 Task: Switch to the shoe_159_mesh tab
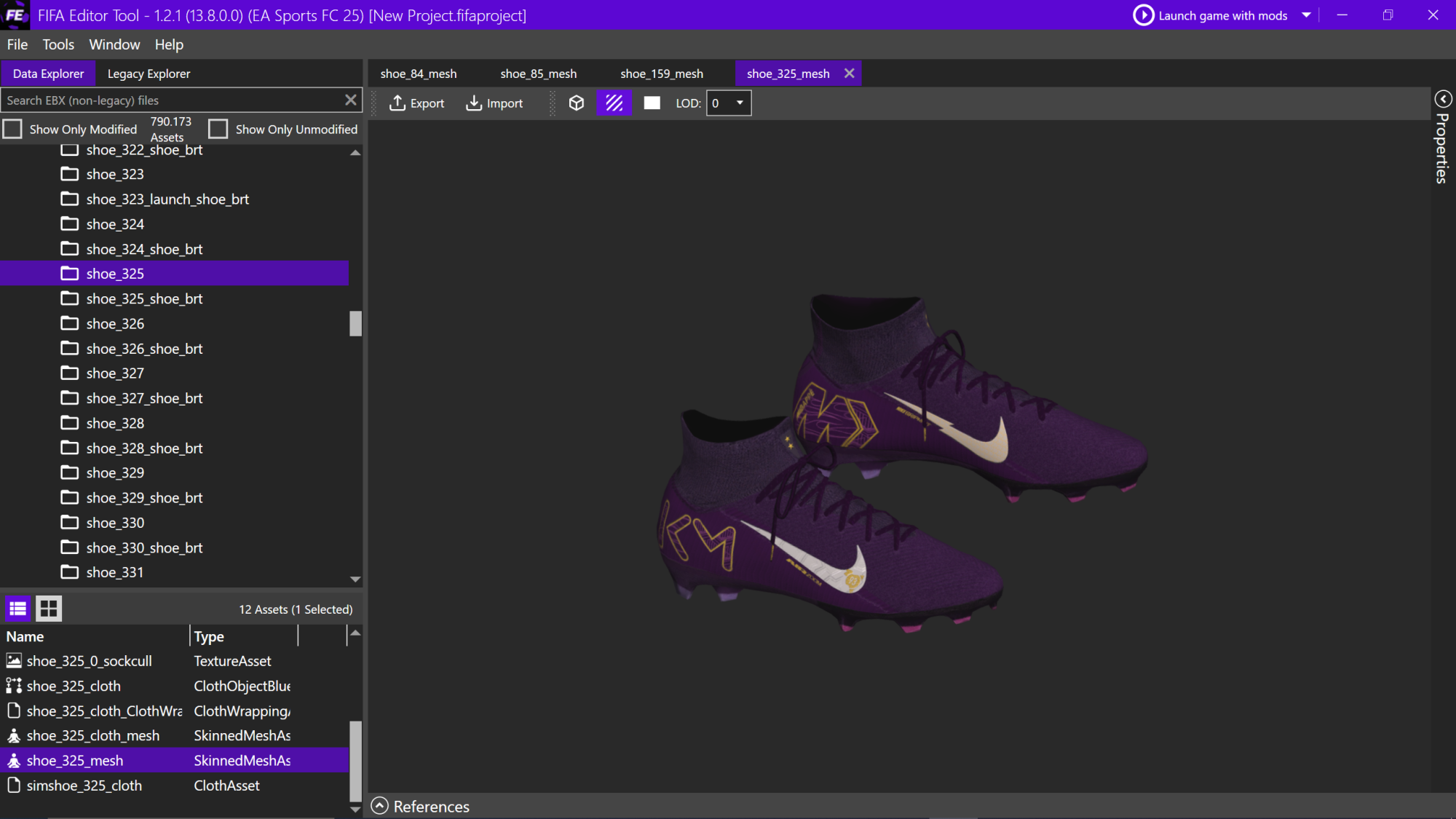(662, 74)
